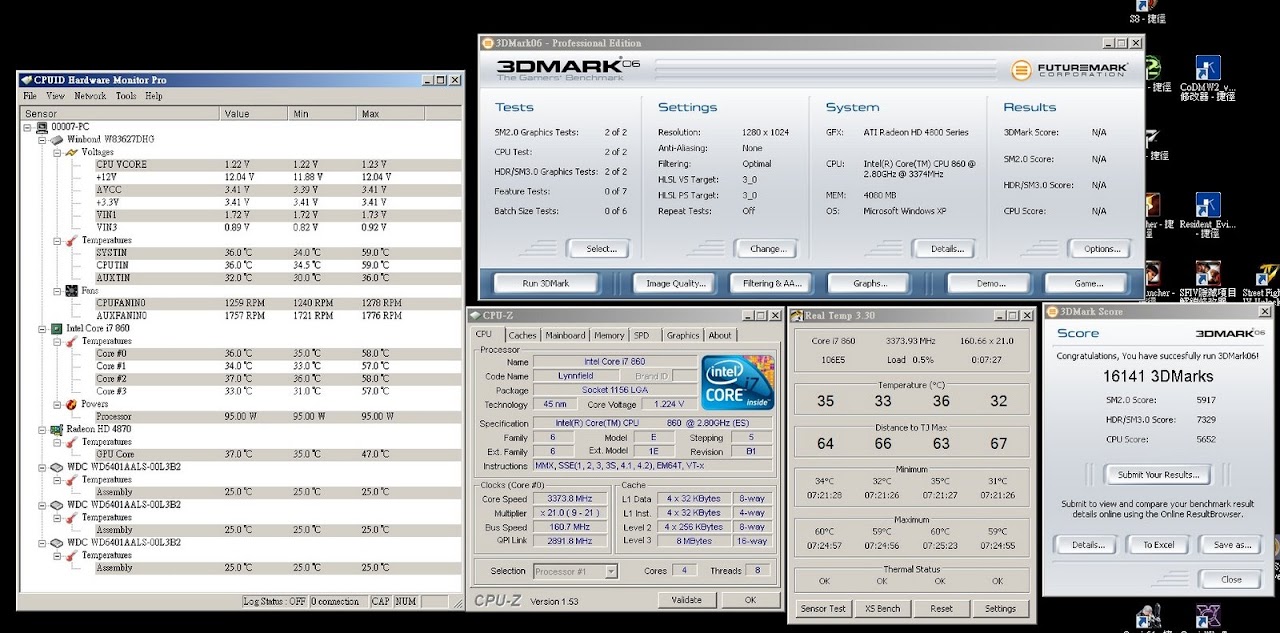1280x633 pixels.
Task: Collapse the Voltages node
Action: 57,153
